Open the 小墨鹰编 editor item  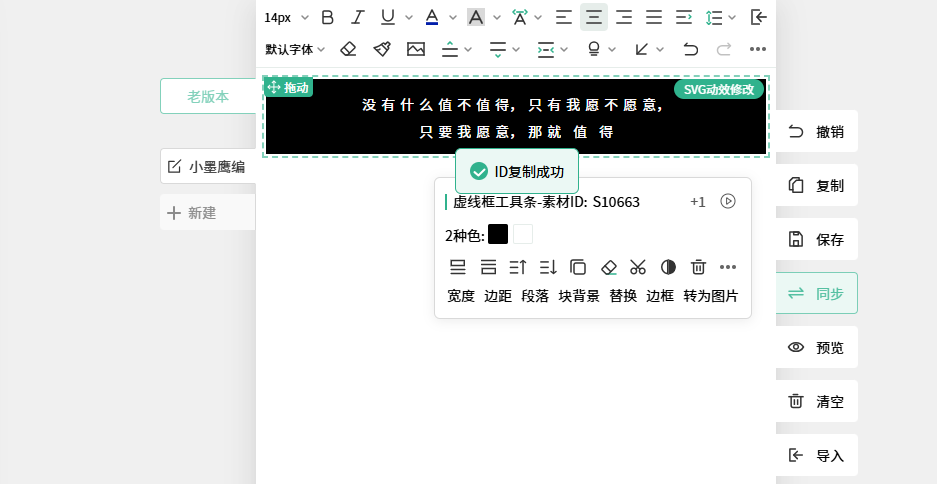[208, 166]
